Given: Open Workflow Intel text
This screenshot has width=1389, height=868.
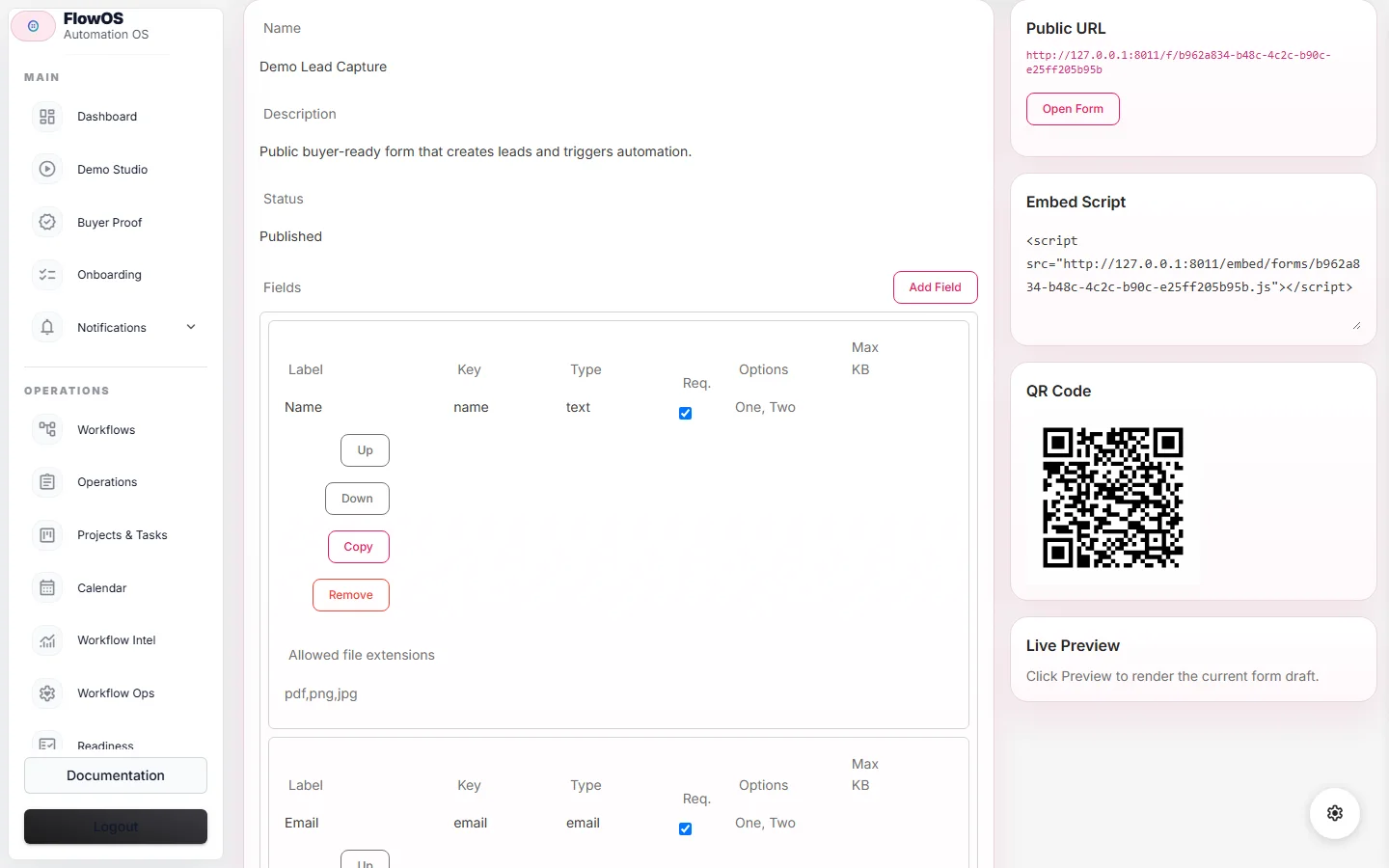Looking at the screenshot, I should point(117,640).
